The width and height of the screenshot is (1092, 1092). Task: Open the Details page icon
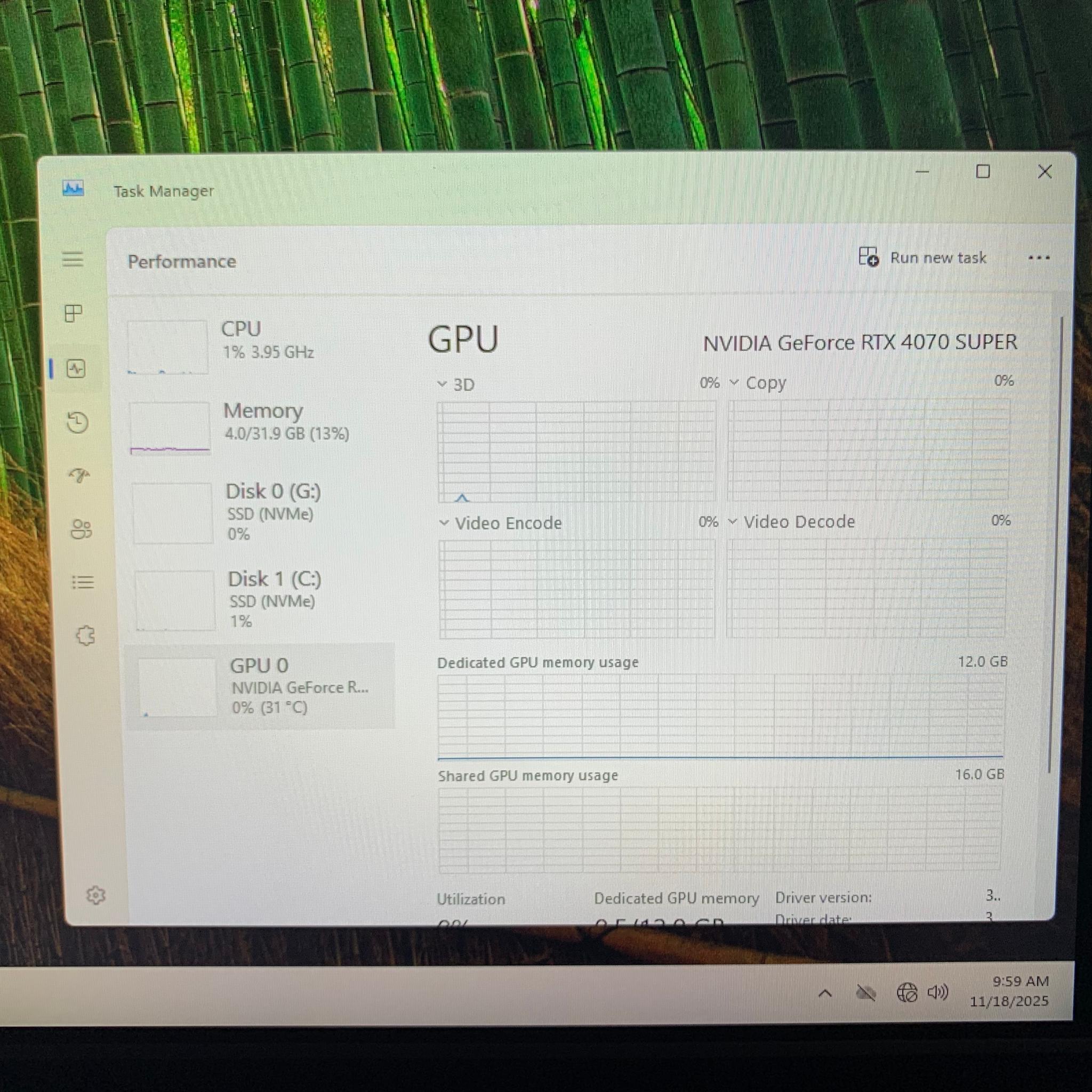tap(83, 582)
